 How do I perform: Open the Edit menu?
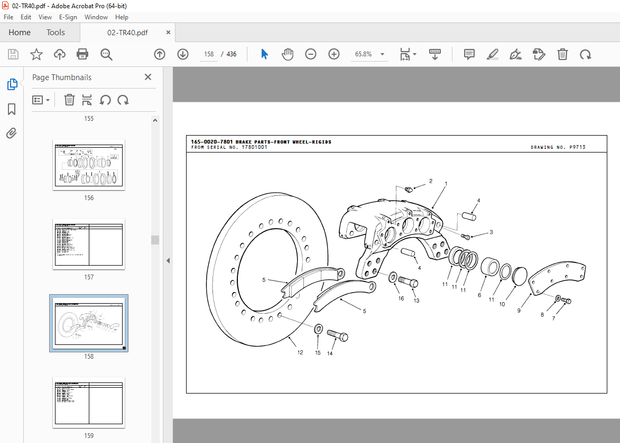click(x=26, y=17)
